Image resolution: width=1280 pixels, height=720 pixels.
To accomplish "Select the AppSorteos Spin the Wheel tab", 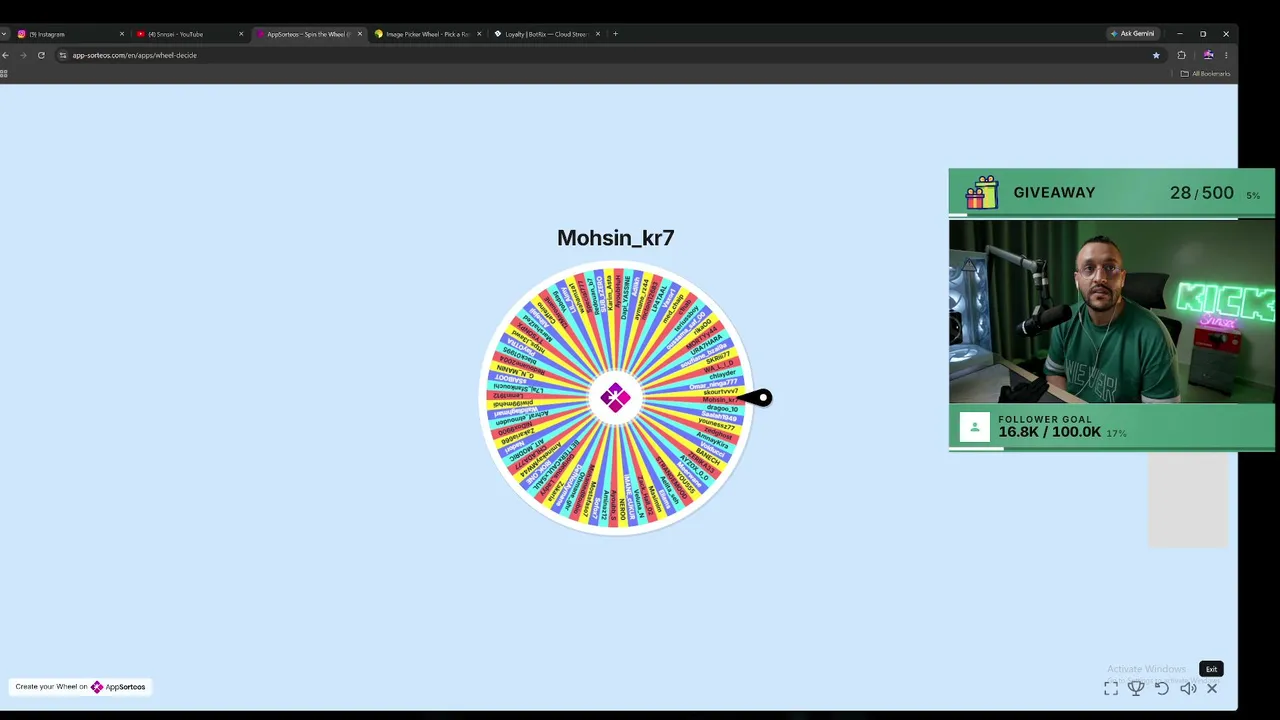I will pyautogui.click(x=309, y=34).
